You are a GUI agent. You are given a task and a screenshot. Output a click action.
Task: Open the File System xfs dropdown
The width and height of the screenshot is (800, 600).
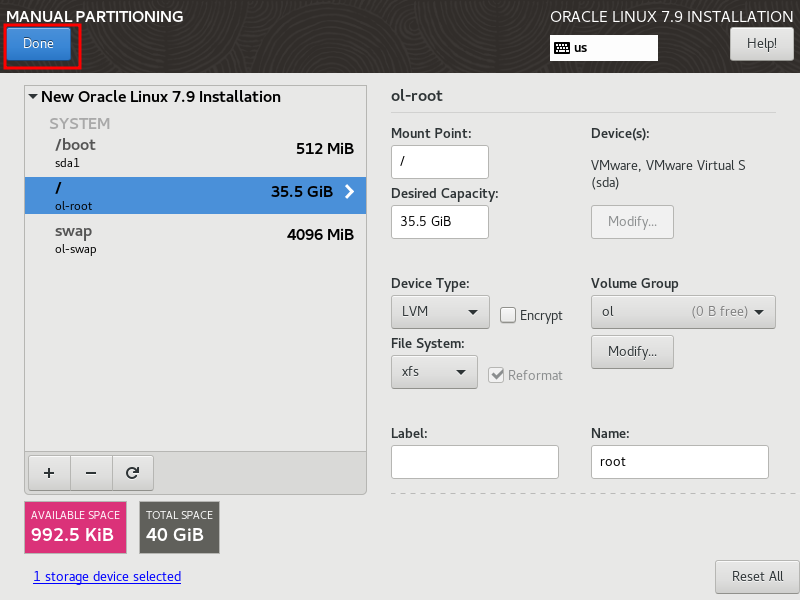click(x=434, y=372)
